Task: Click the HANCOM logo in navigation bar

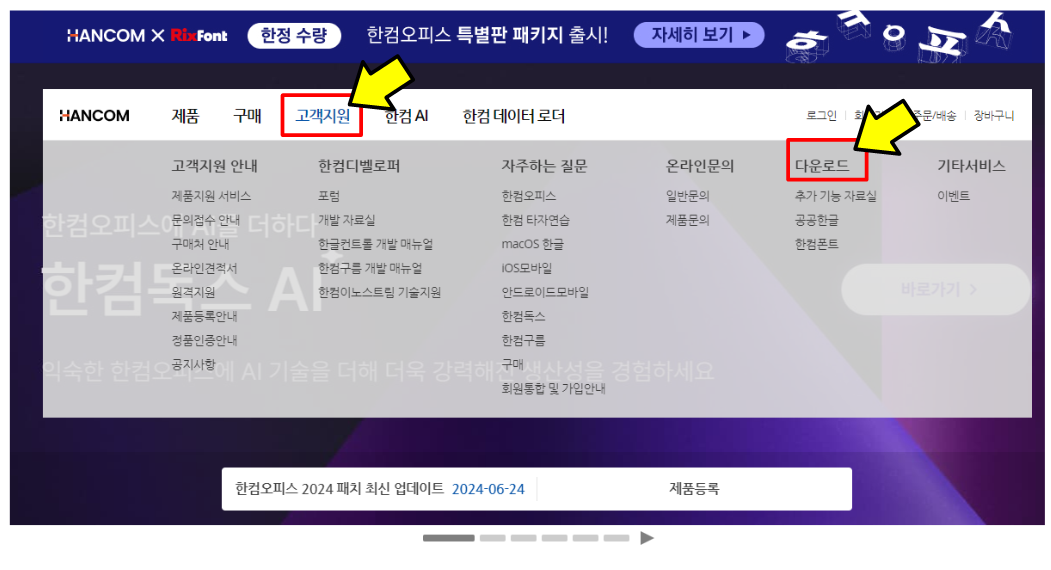Action: click(95, 116)
